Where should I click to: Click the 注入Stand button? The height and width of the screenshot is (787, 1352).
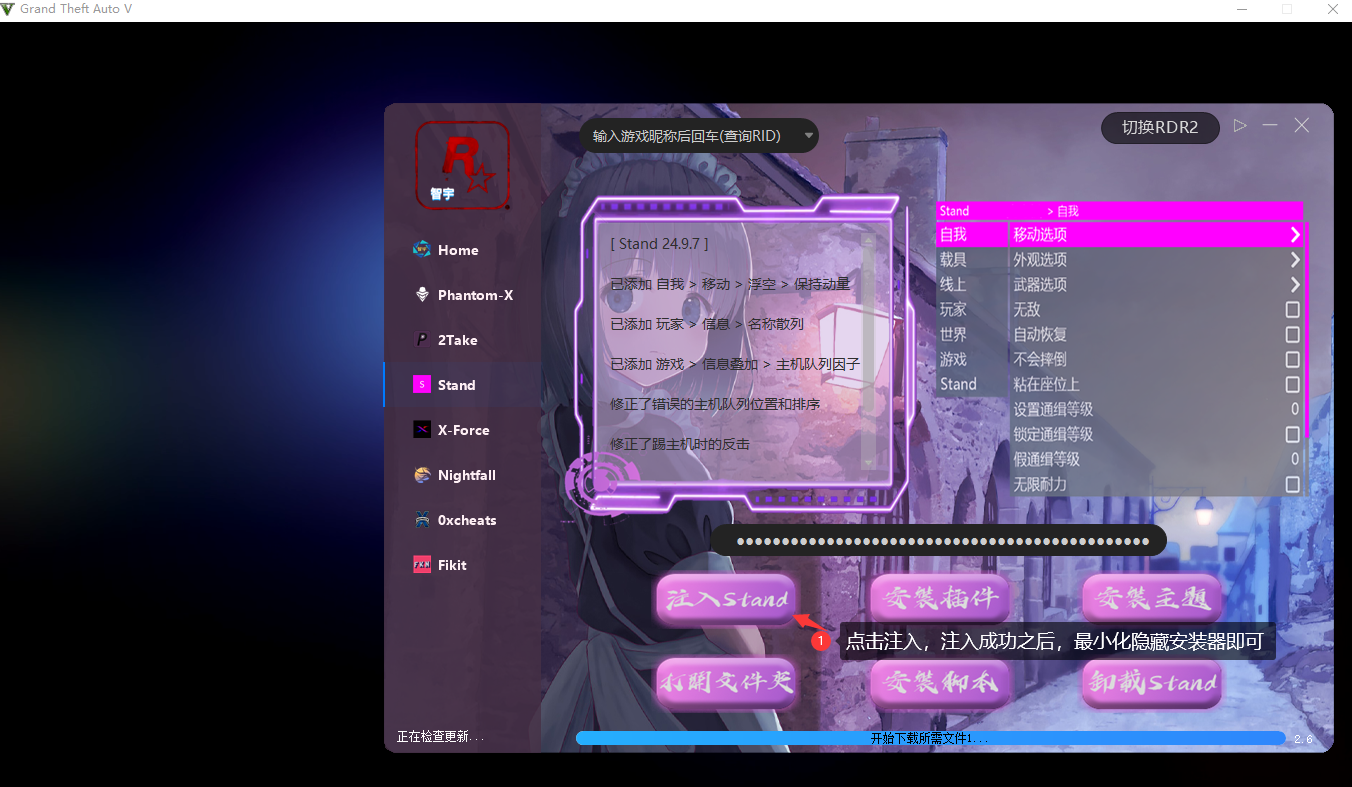(726, 599)
